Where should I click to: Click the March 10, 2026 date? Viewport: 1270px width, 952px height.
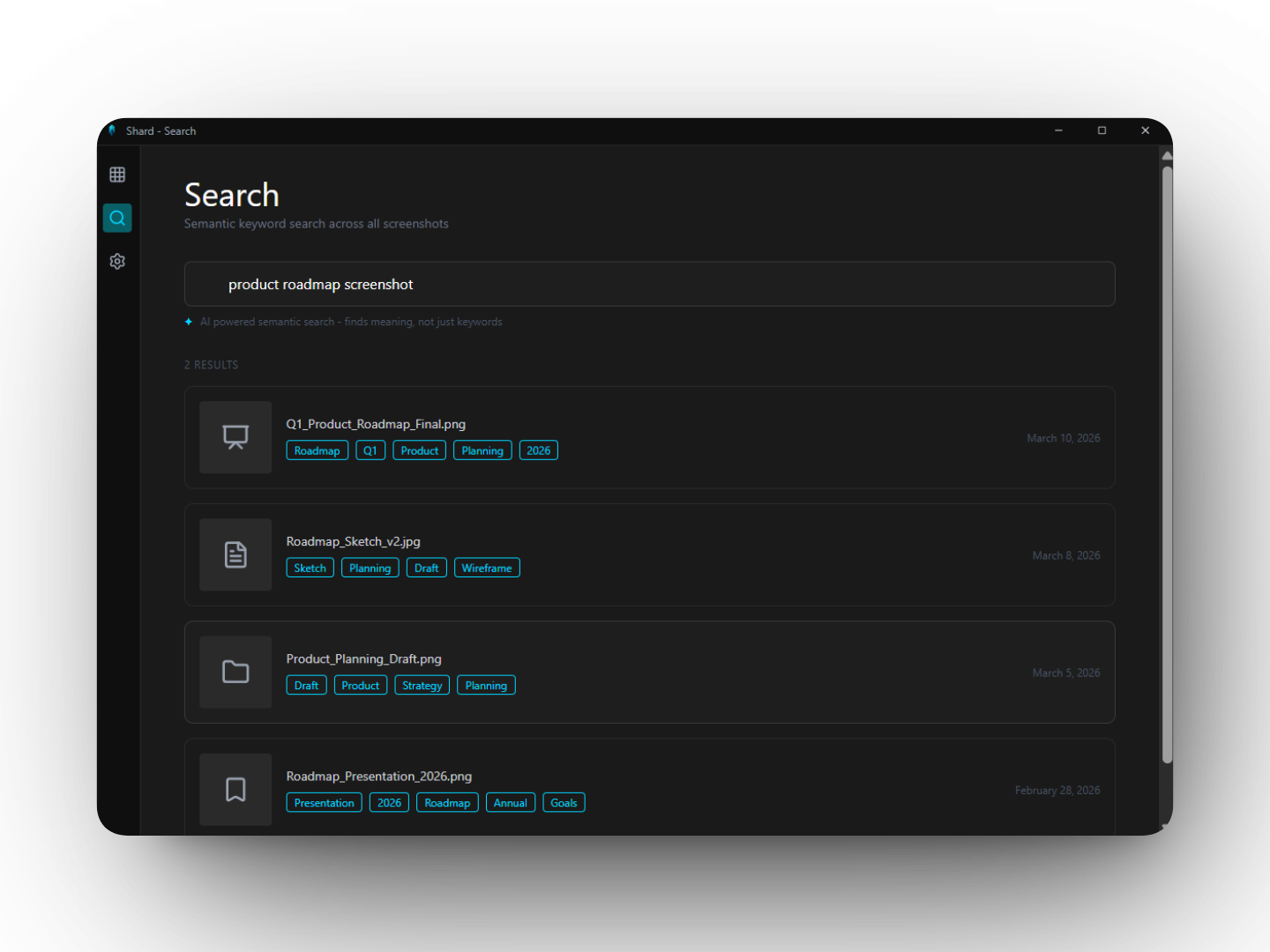1063,438
